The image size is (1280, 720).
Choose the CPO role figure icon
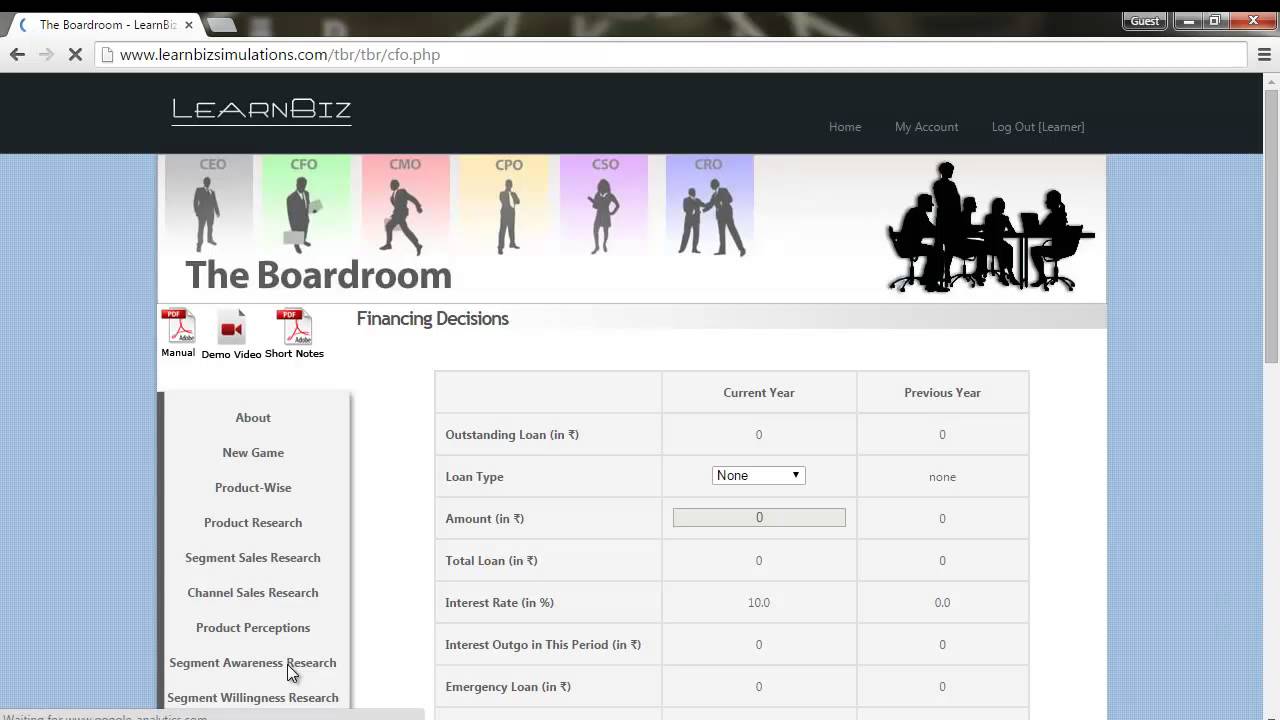tap(508, 205)
